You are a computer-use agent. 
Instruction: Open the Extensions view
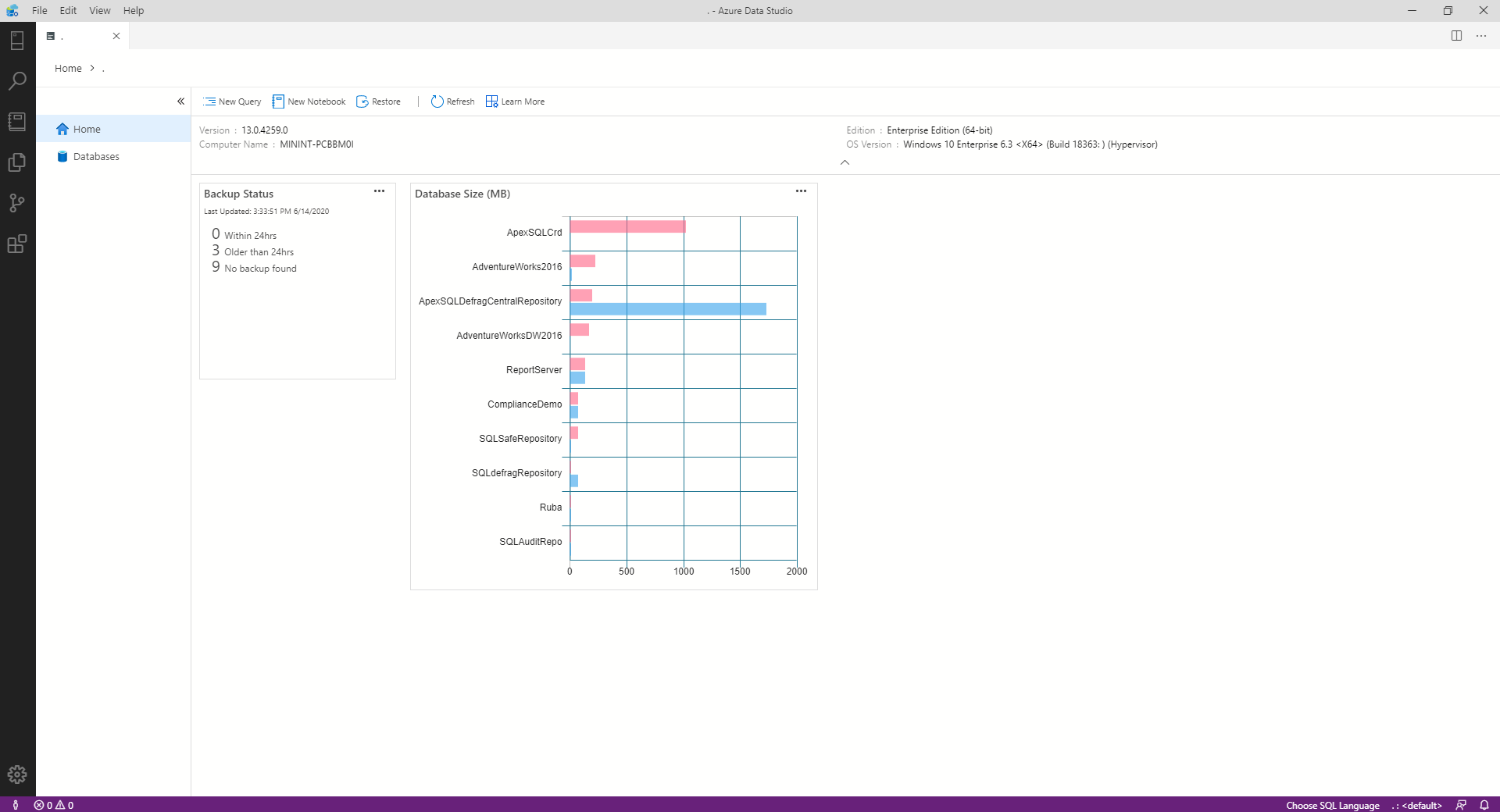pos(17,244)
